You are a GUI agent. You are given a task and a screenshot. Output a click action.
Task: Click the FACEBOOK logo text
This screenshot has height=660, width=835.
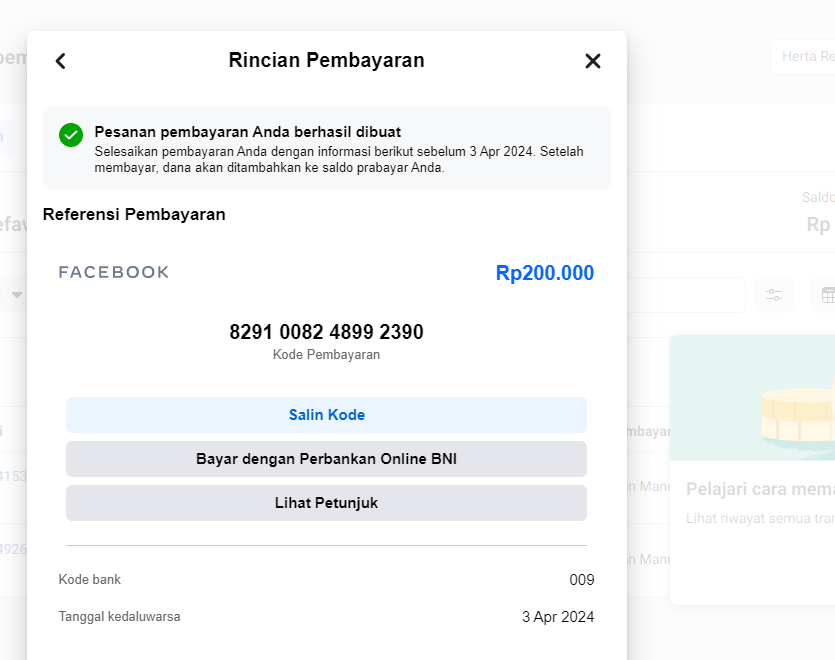(113, 272)
